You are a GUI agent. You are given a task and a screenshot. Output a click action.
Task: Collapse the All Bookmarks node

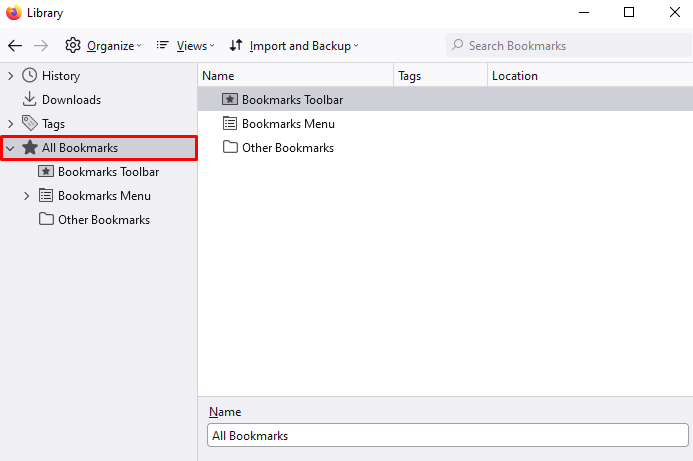click(10, 148)
